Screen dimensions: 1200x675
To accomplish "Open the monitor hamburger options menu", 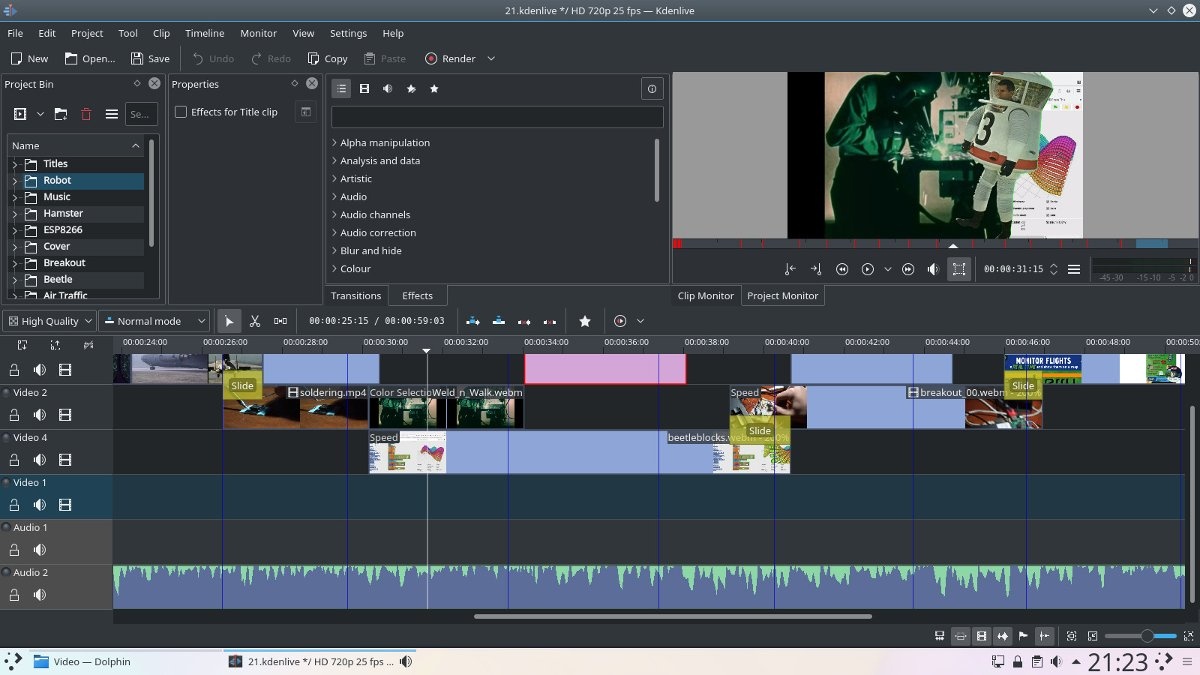I will coord(1074,269).
